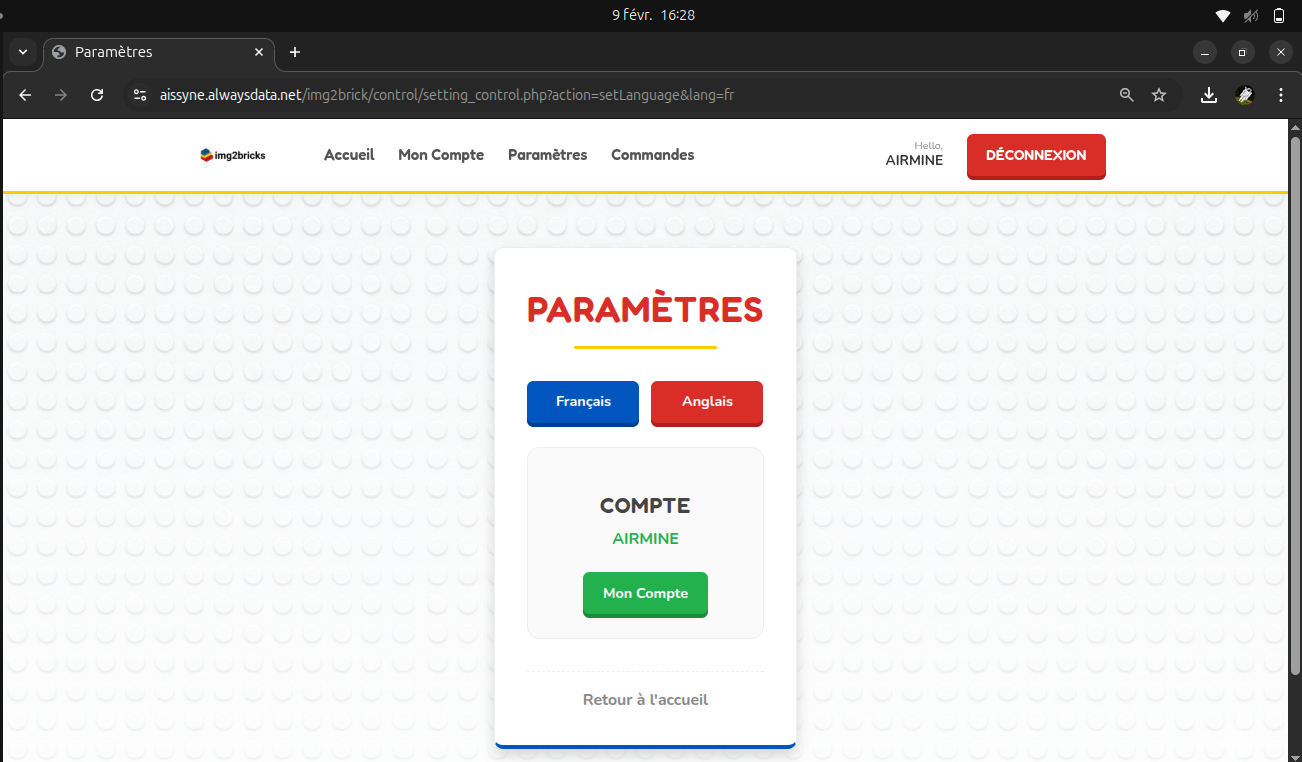Click the green Mon Compte button
The height and width of the screenshot is (762, 1302).
645,594
